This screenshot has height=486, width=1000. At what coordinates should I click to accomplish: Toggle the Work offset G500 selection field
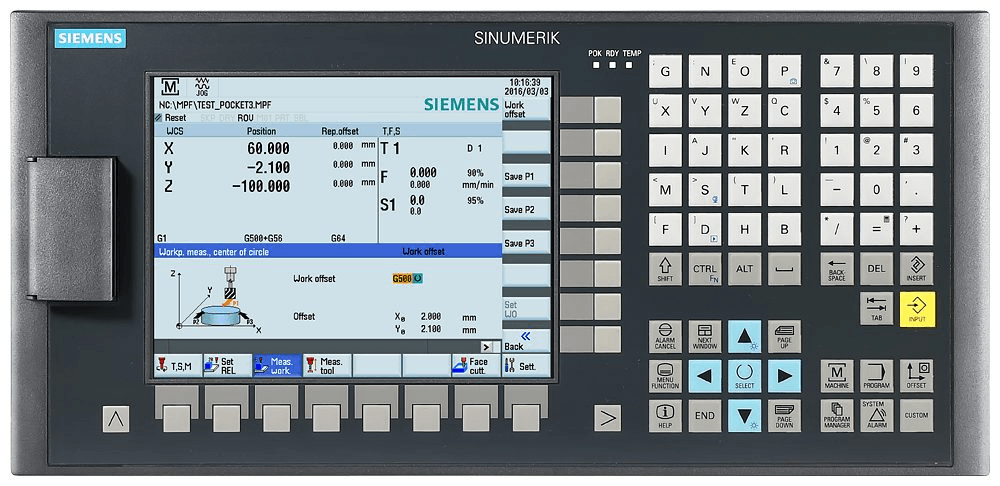click(x=408, y=279)
